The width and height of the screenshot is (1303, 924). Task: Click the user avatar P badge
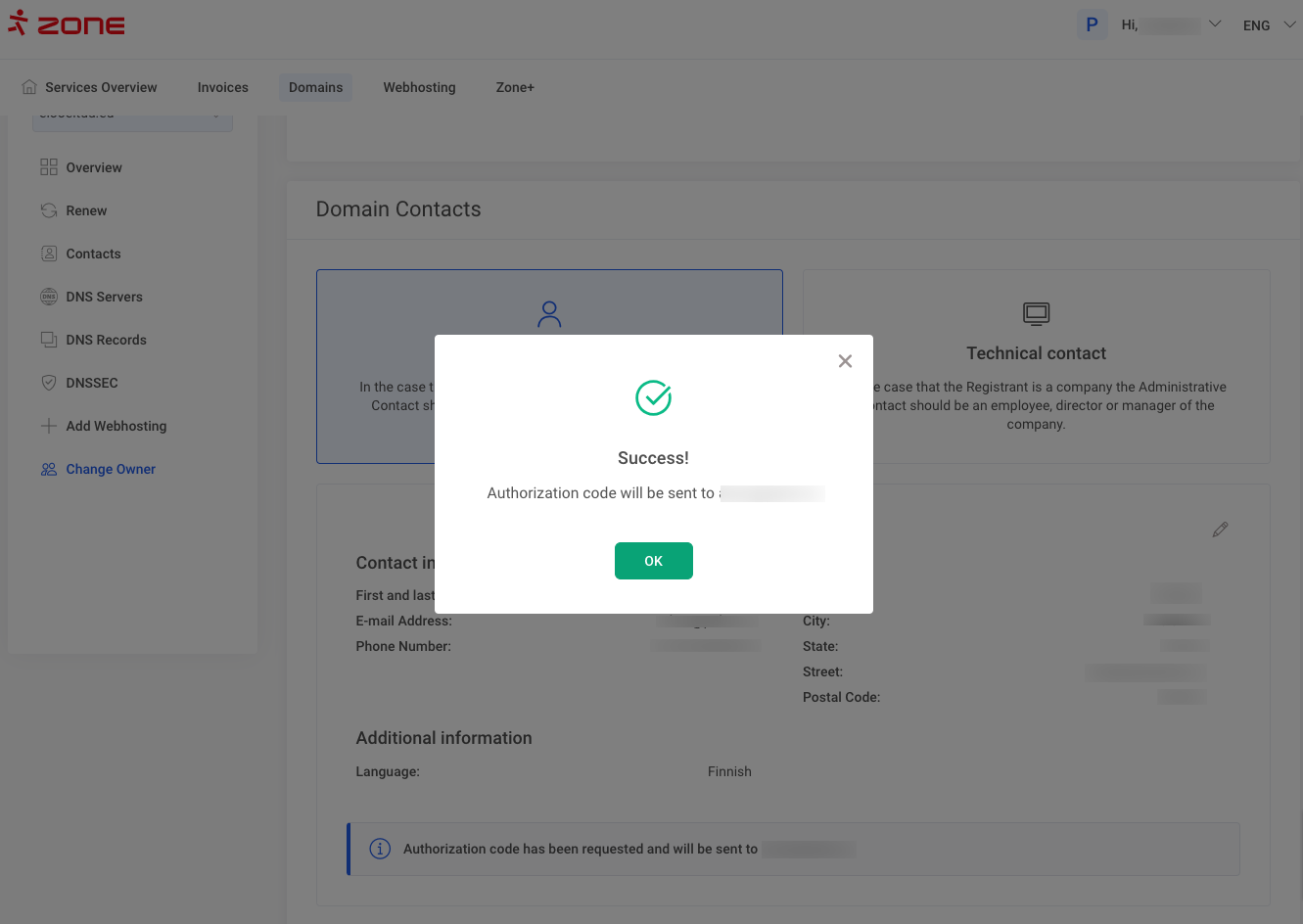tap(1092, 25)
